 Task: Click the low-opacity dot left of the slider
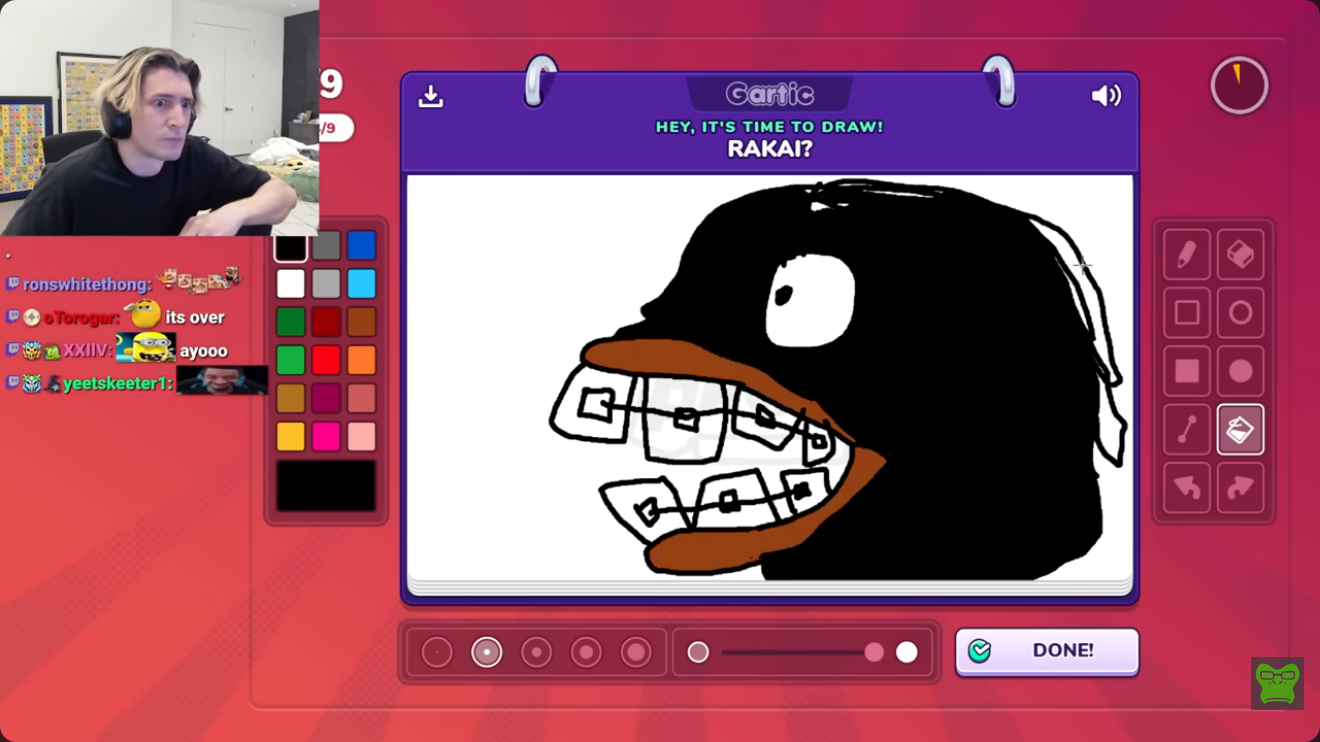pos(698,653)
